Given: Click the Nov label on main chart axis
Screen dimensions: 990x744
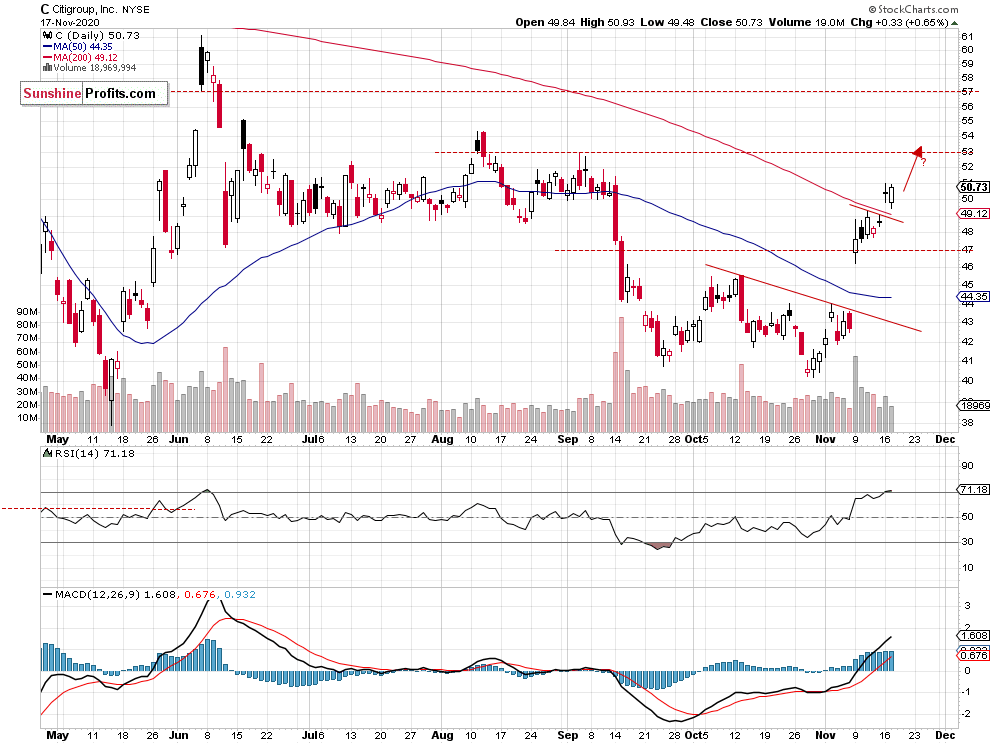Looking at the screenshot, I should tap(825, 439).
